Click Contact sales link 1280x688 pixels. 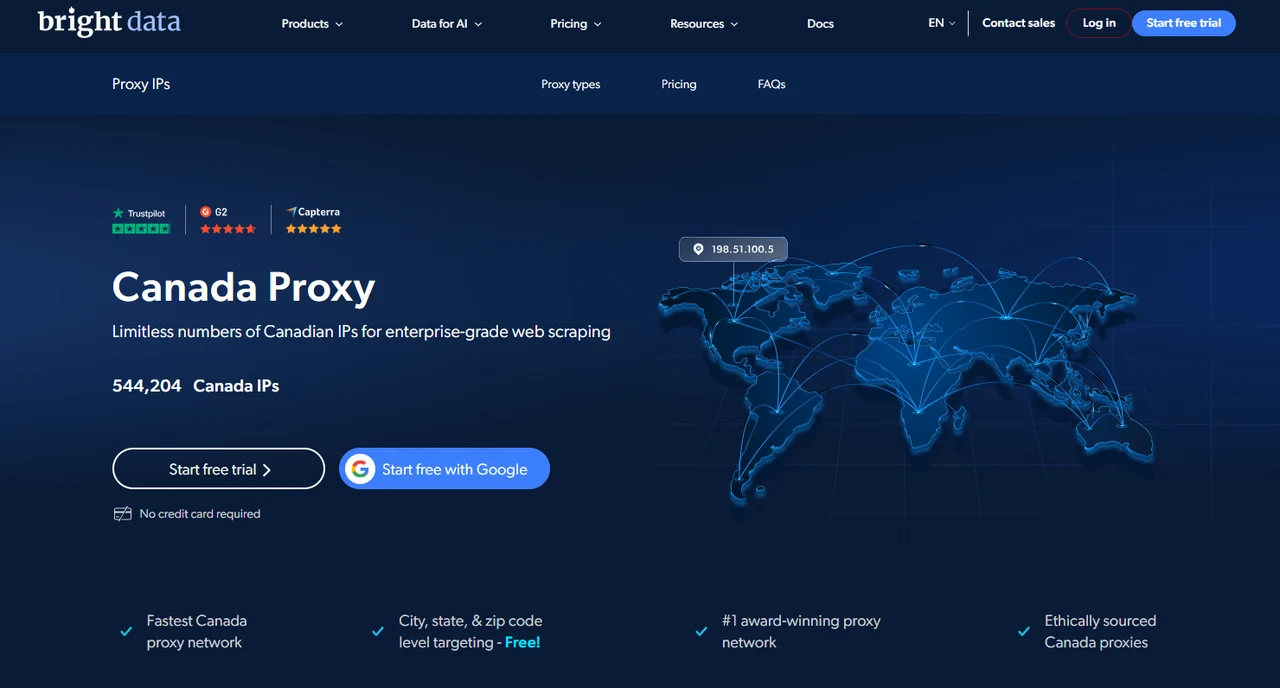(x=1018, y=23)
